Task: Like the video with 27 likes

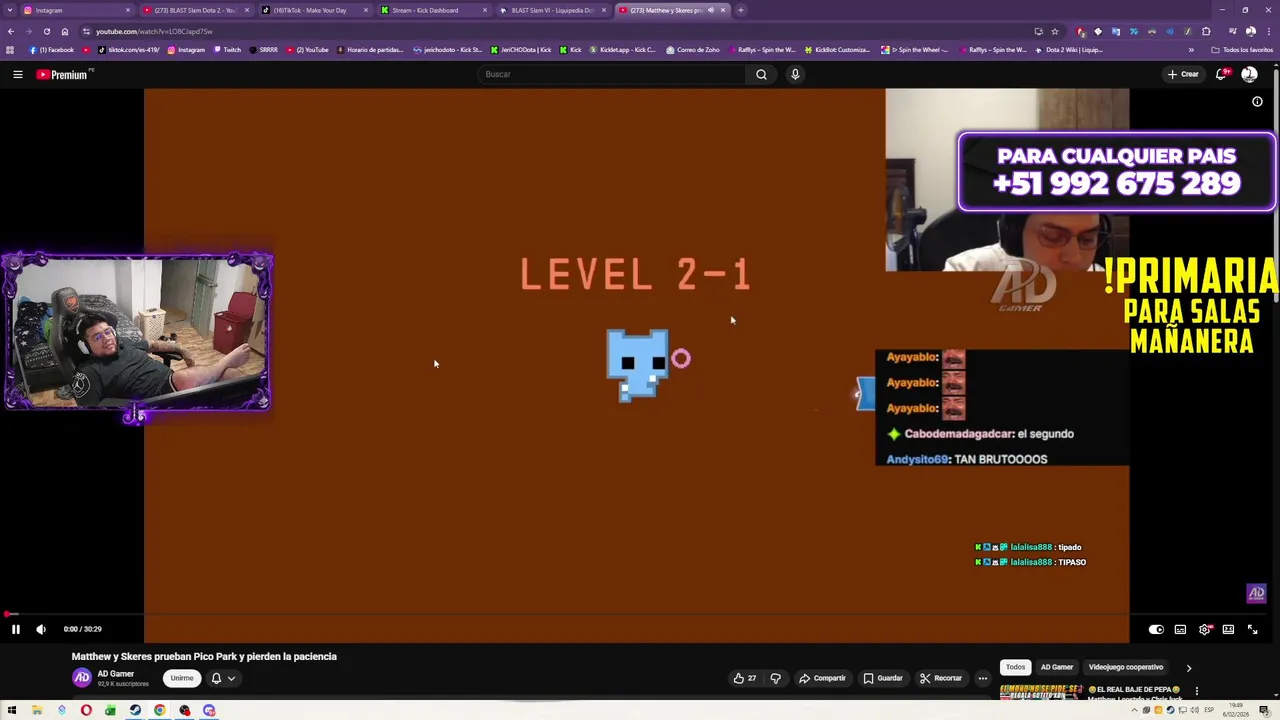Action: 745,678
